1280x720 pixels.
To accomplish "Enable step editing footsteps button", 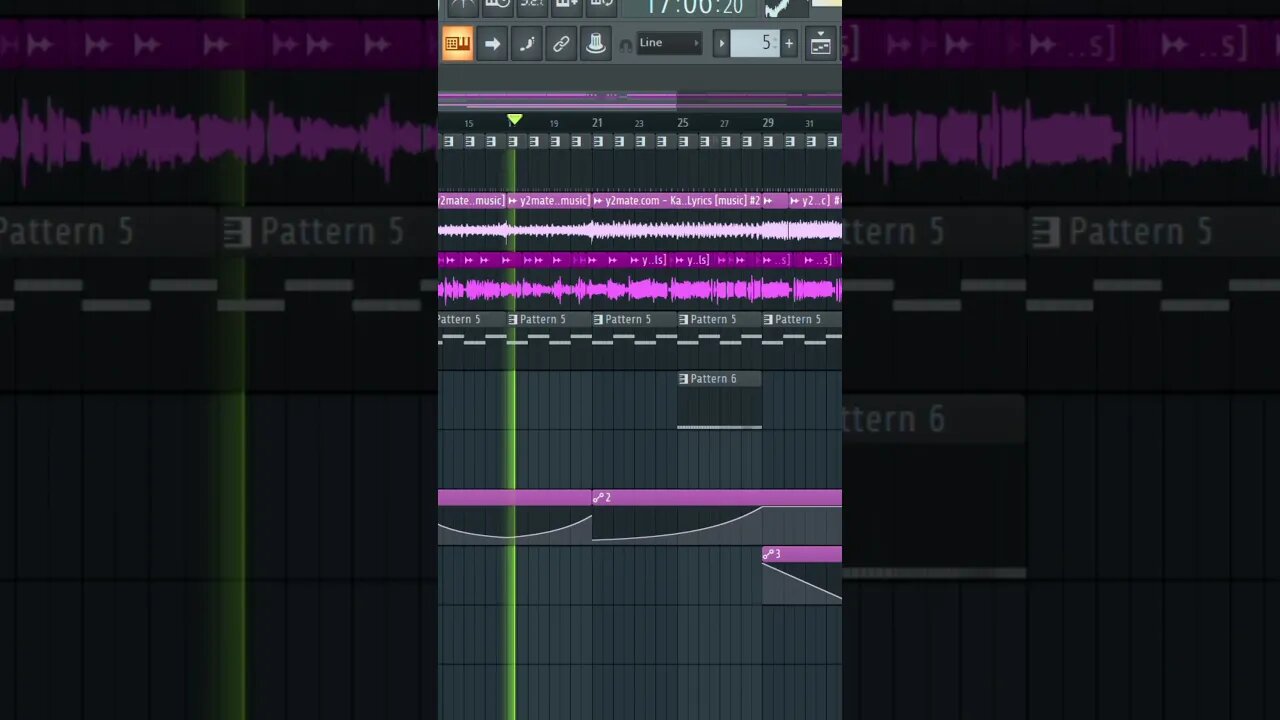I will click(x=527, y=43).
